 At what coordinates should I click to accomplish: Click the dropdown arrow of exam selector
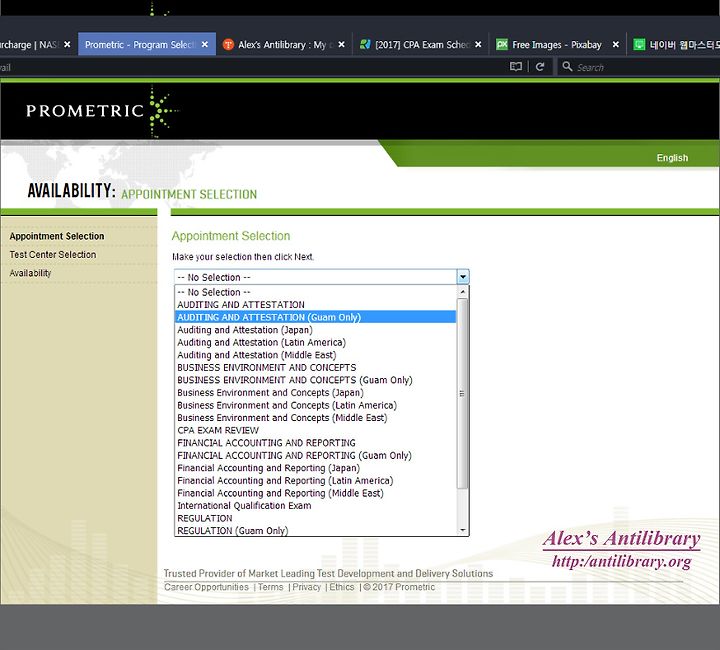pos(463,276)
